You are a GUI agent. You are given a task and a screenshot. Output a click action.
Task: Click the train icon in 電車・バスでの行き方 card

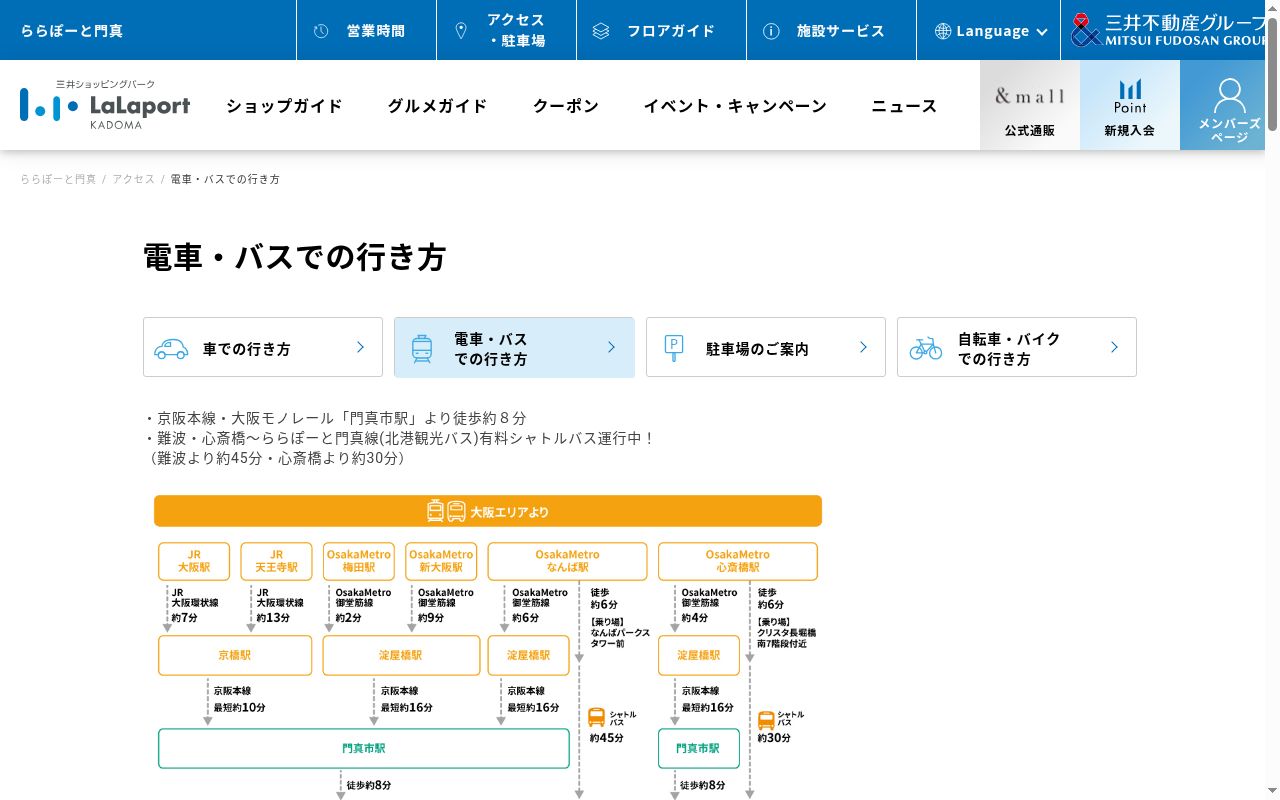[422, 348]
